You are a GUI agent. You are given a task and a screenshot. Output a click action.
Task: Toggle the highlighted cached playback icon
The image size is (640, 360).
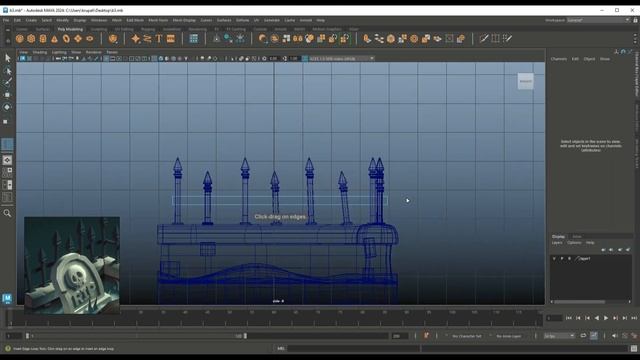click(594, 336)
